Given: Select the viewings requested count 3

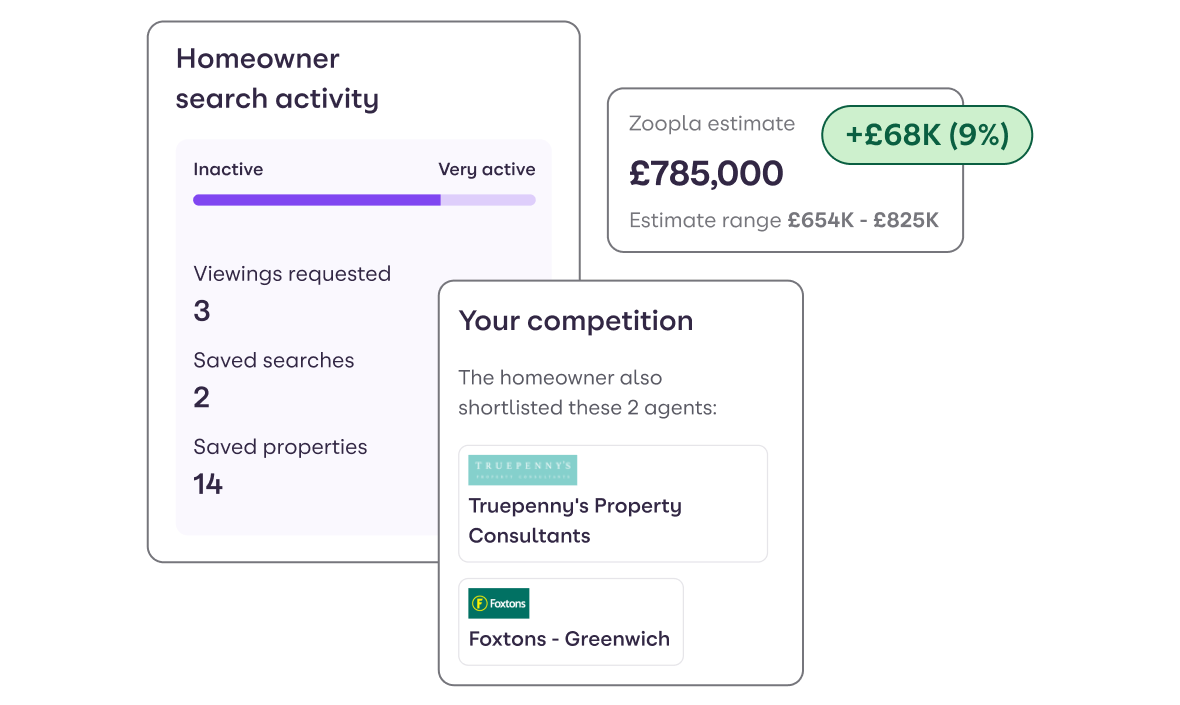Looking at the screenshot, I should pyautogui.click(x=202, y=311).
